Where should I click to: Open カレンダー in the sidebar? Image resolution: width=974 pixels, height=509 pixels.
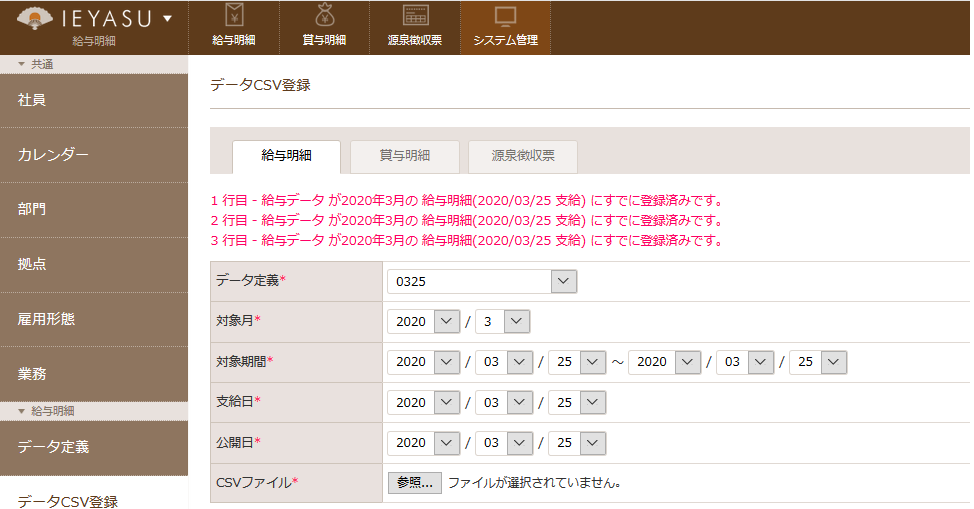[x=94, y=155]
